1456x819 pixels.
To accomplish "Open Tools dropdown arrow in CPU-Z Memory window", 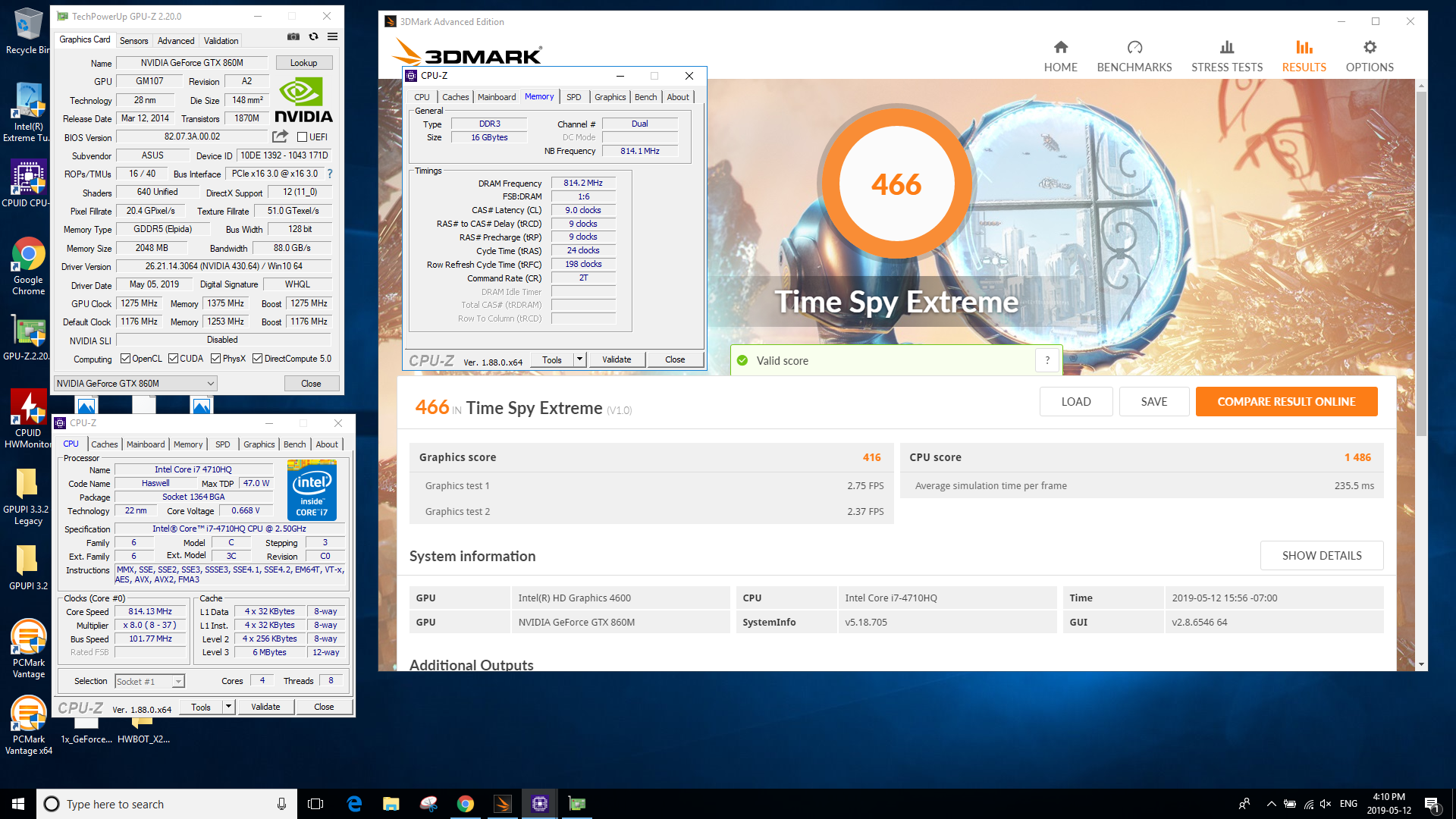I will (x=580, y=359).
